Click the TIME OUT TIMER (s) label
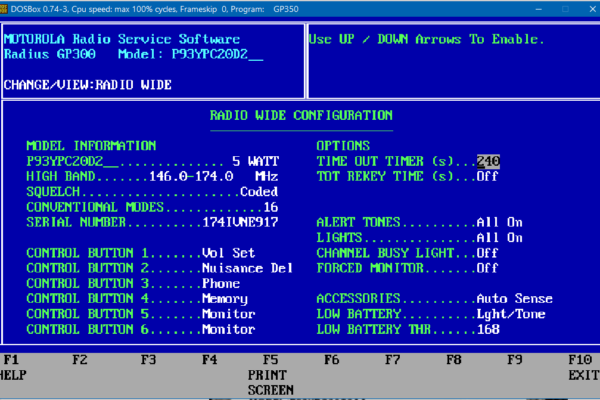600x400 pixels. coord(385,161)
